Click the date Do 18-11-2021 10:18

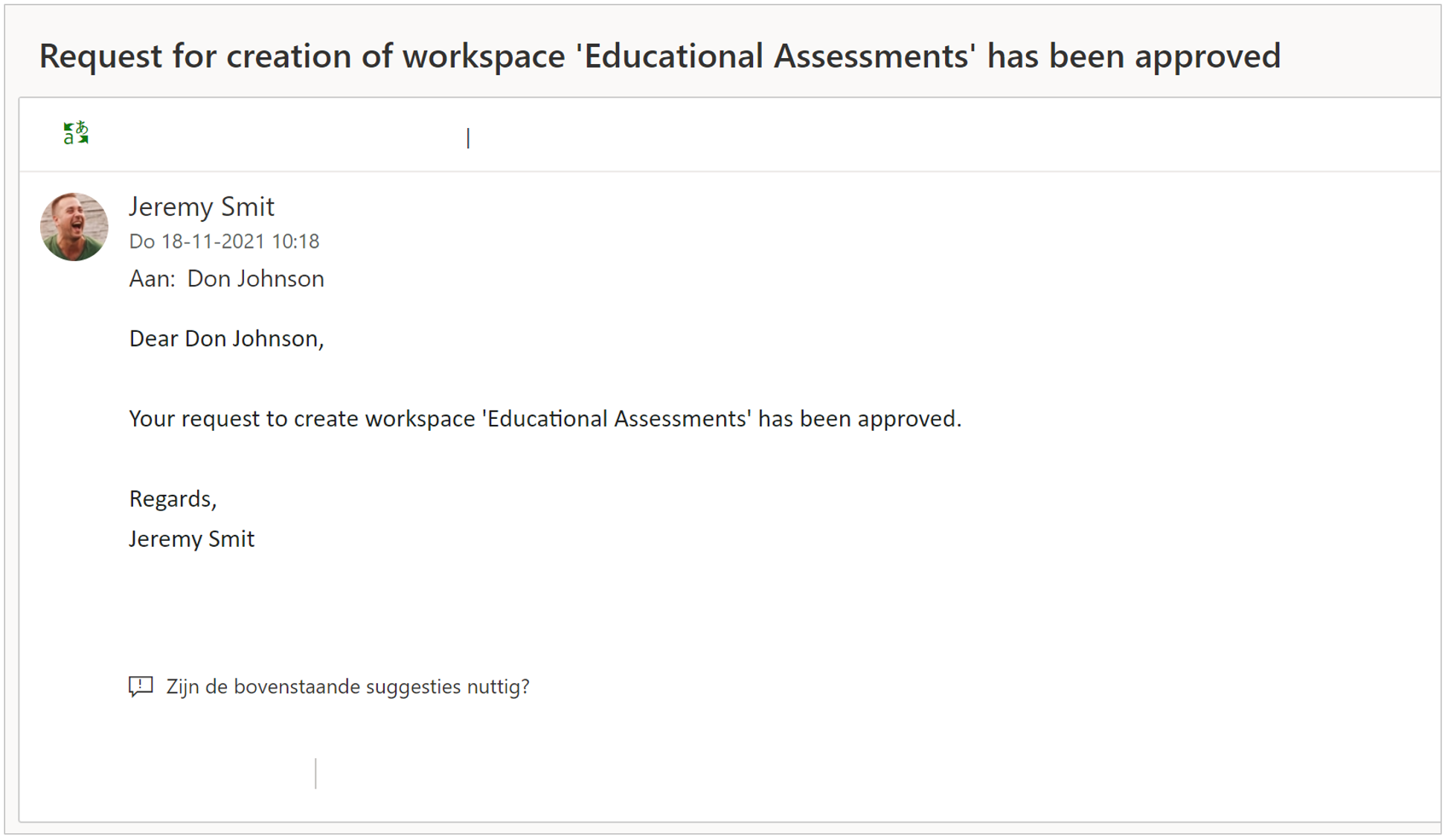[x=224, y=241]
